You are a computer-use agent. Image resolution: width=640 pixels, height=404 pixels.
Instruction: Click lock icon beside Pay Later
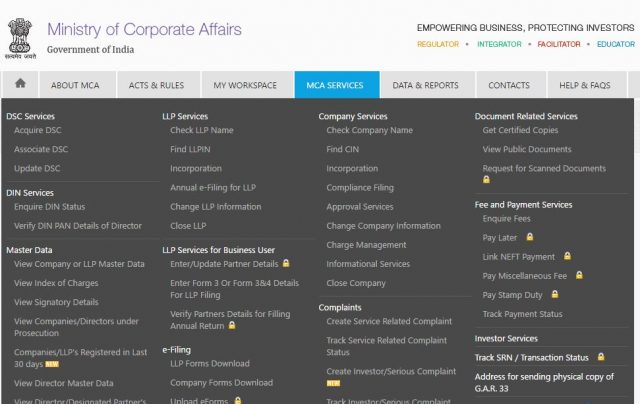pyautogui.click(x=530, y=237)
